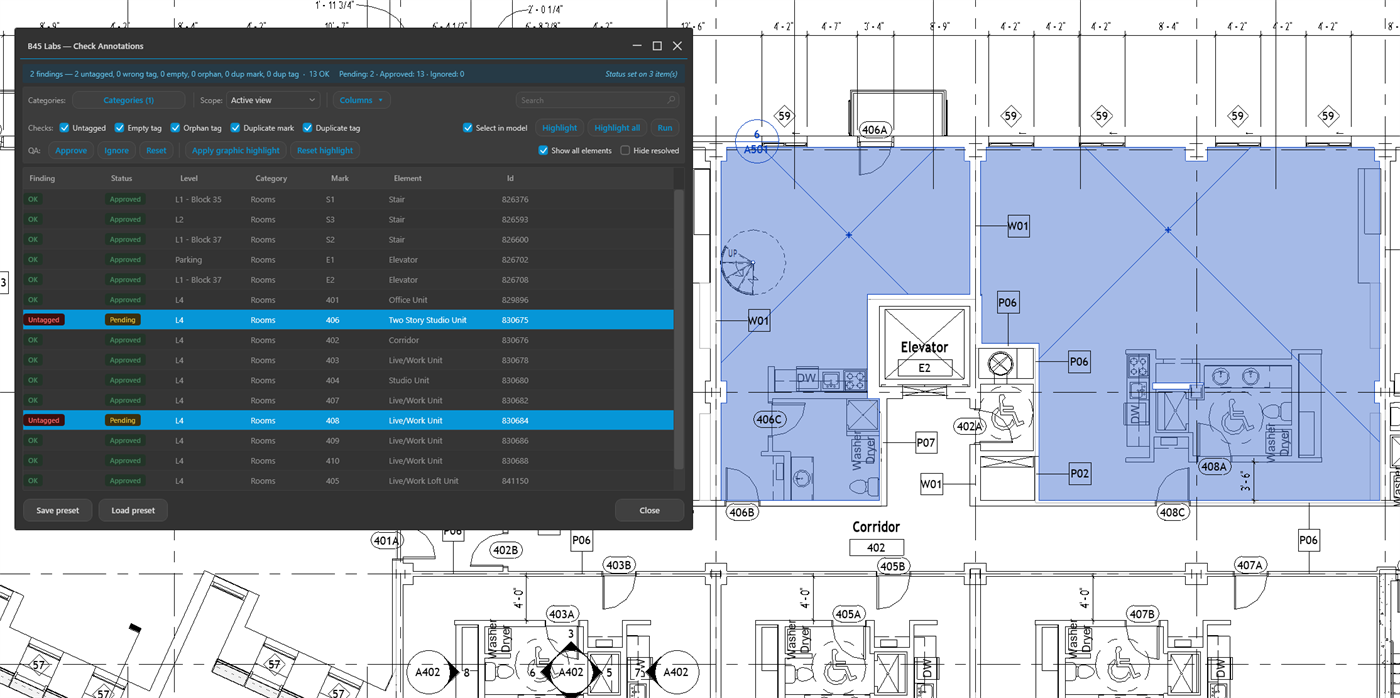Click Apply graphic highlight
Screen dimensions: 1400x698
click(236, 151)
